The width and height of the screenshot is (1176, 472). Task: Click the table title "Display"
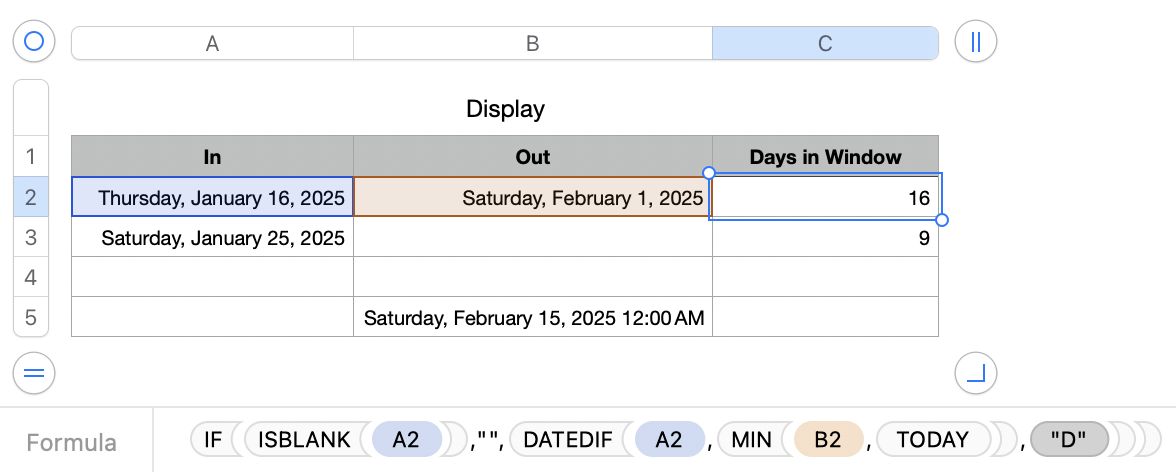tap(505, 108)
